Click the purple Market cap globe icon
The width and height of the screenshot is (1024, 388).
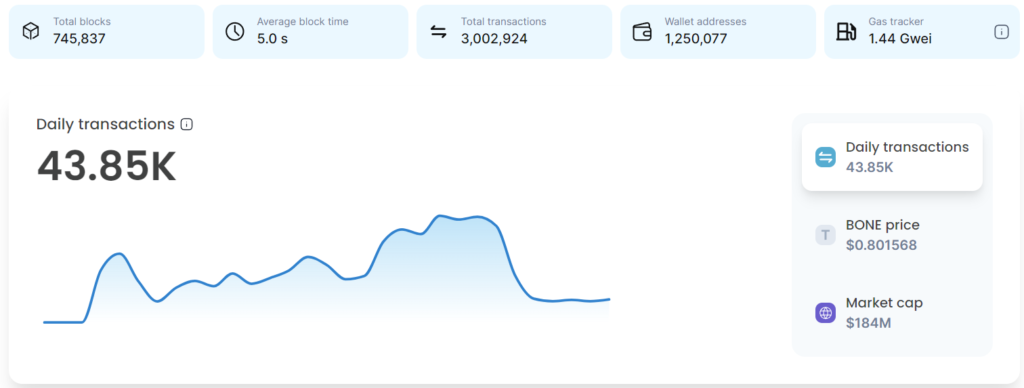tap(825, 312)
